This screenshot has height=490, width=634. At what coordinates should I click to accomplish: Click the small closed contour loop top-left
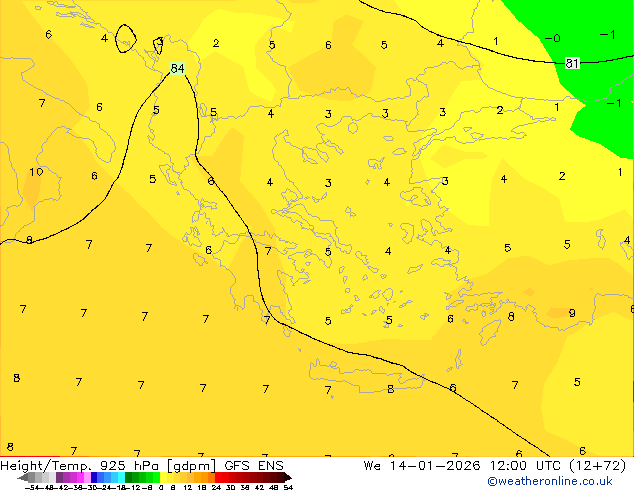pos(125,38)
